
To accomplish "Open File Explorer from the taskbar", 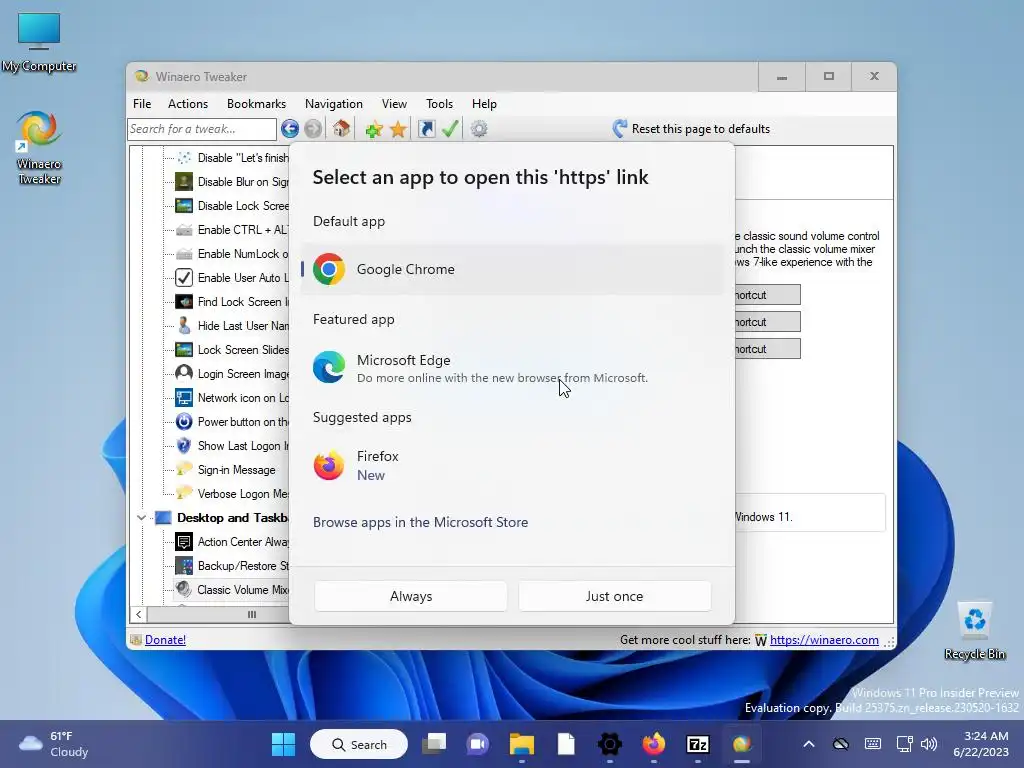I will [522, 744].
